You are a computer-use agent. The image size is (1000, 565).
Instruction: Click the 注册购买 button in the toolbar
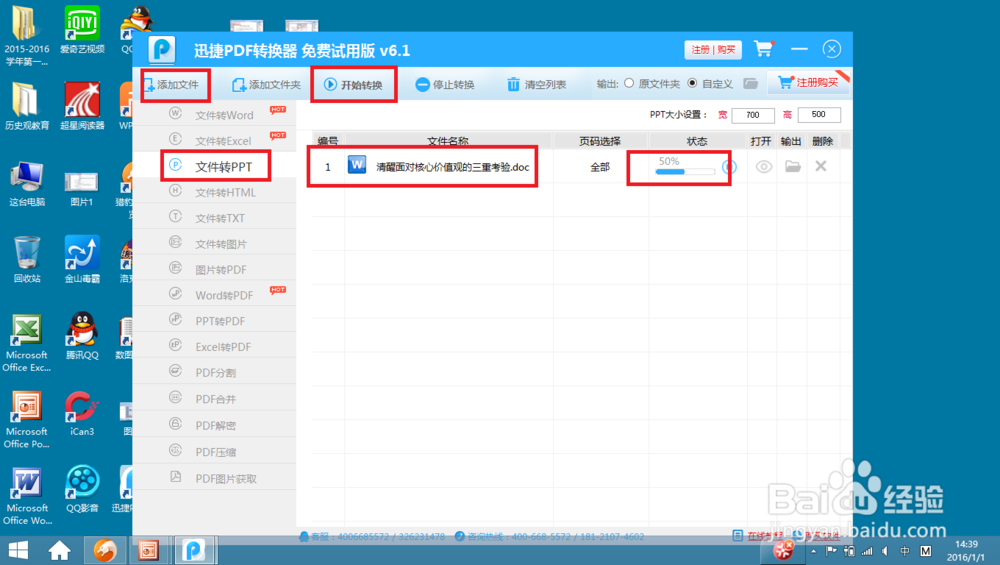[x=808, y=83]
